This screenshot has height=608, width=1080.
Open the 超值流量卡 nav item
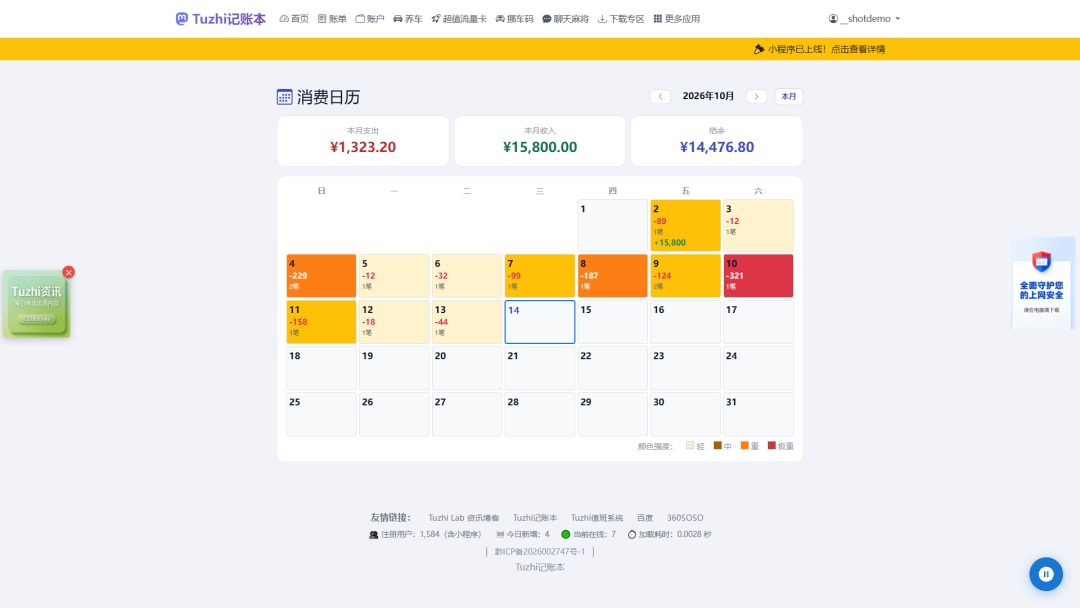[459, 19]
